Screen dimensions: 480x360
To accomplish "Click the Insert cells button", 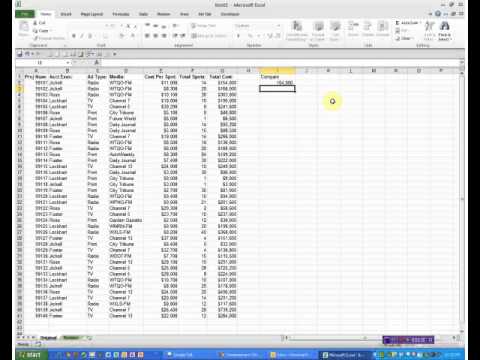I will click(353, 29).
